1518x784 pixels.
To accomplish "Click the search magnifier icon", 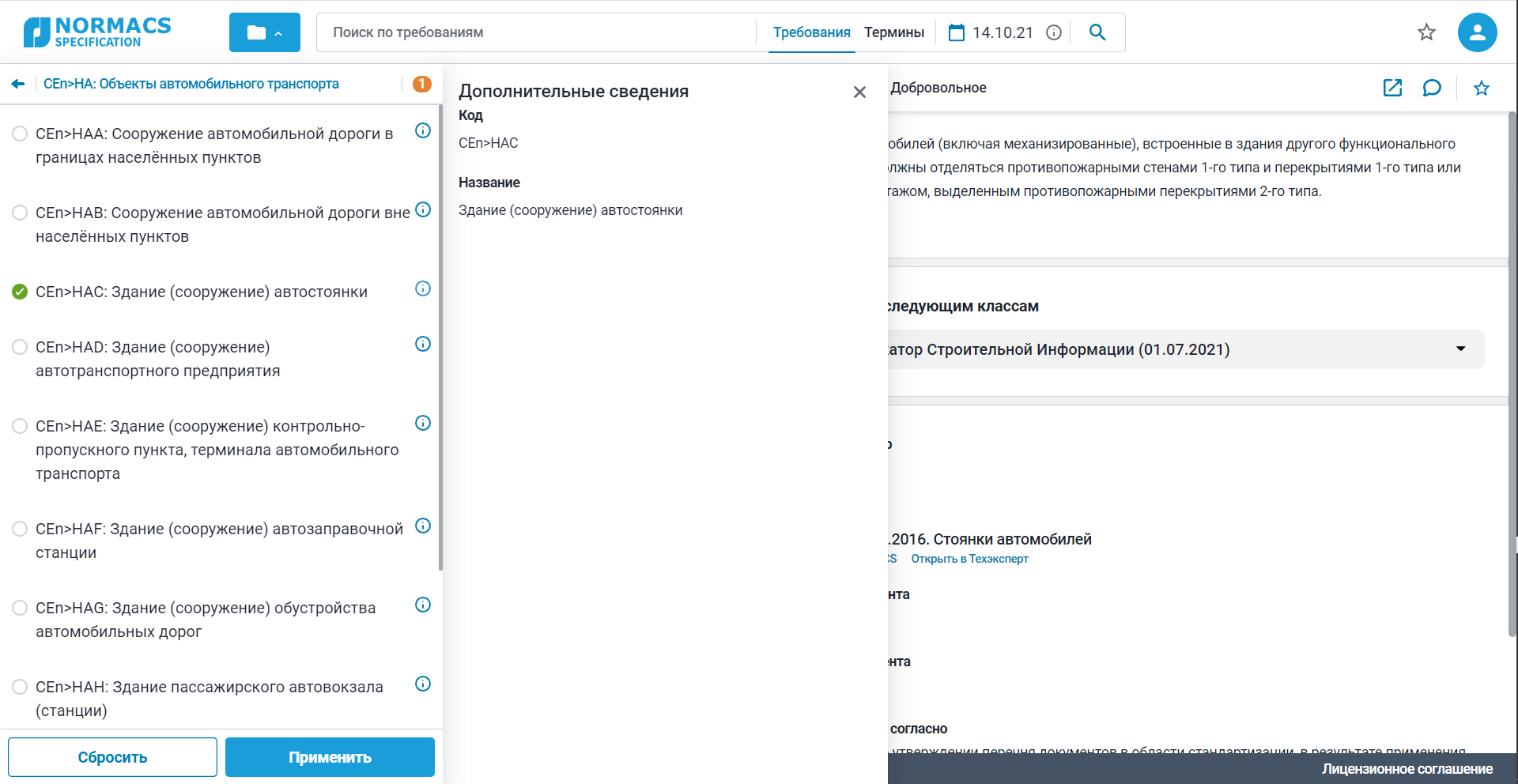I will click(x=1097, y=32).
